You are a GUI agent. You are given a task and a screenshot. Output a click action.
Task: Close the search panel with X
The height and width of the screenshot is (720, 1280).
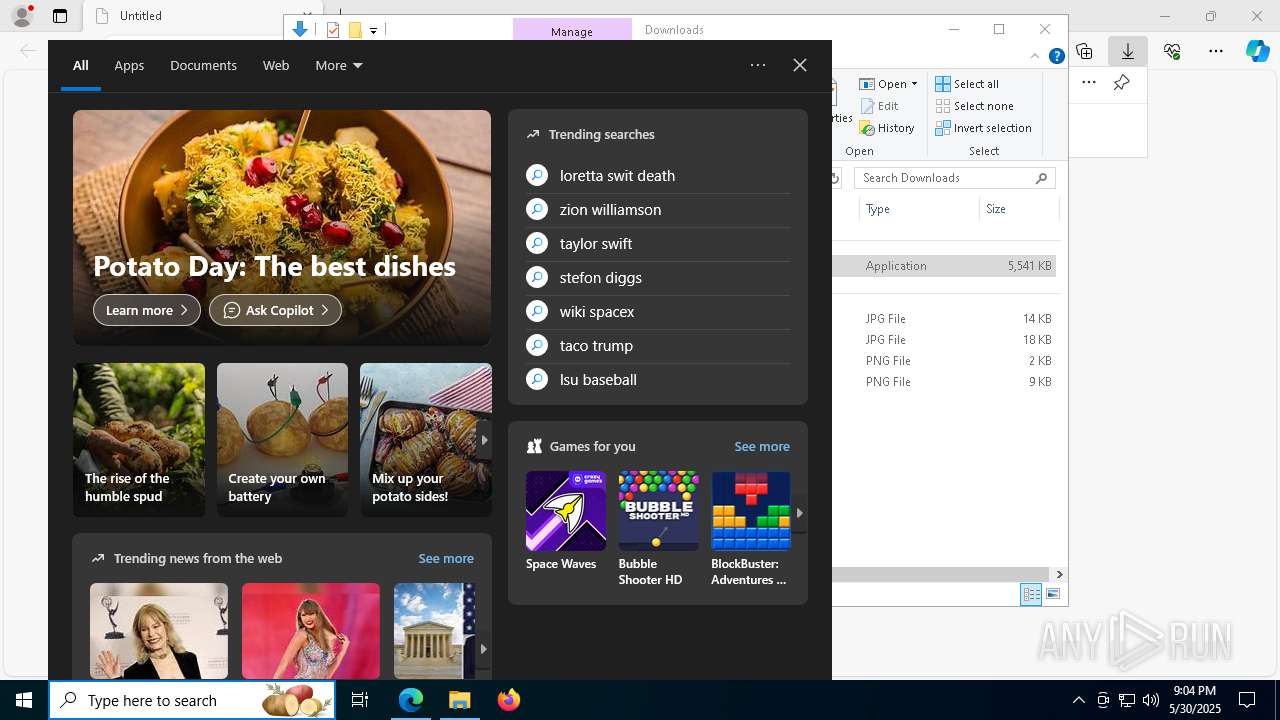800,65
